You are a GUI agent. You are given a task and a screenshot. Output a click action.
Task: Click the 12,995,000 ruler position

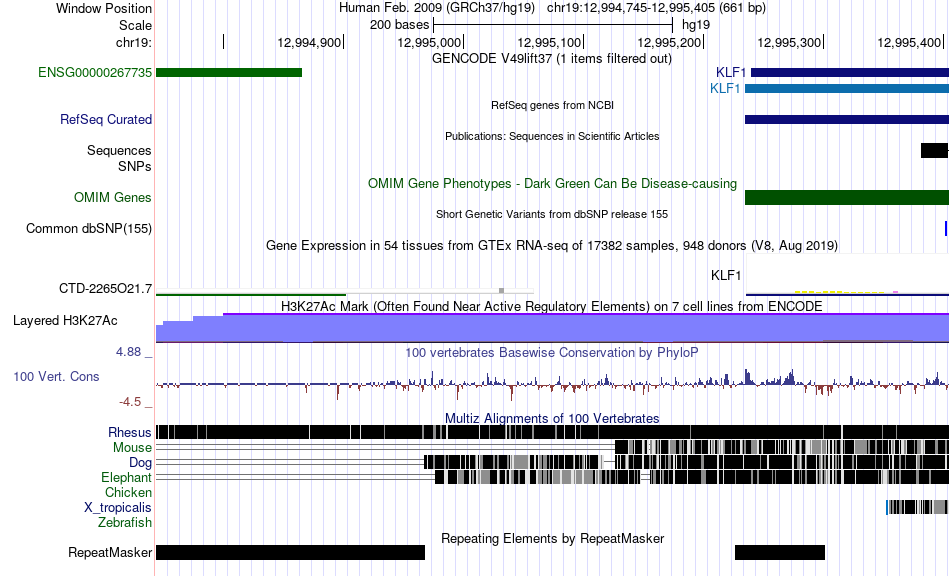coord(430,42)
